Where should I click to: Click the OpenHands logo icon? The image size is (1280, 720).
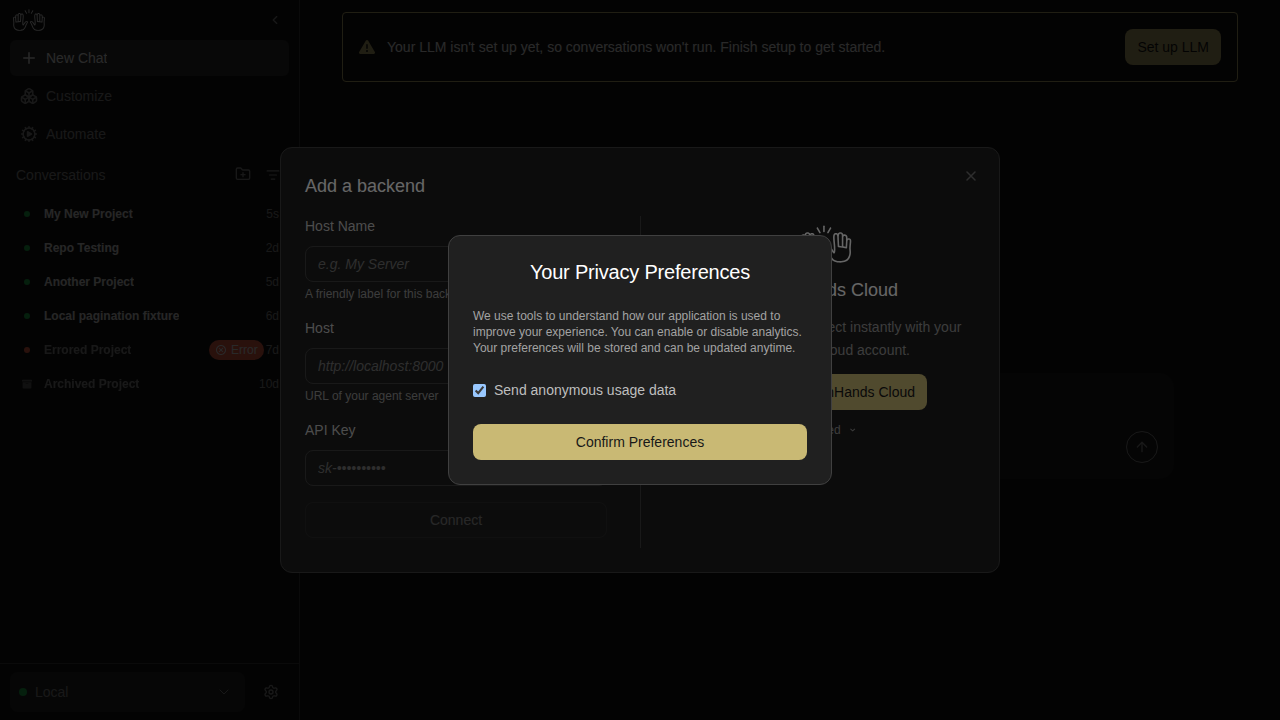29,20
